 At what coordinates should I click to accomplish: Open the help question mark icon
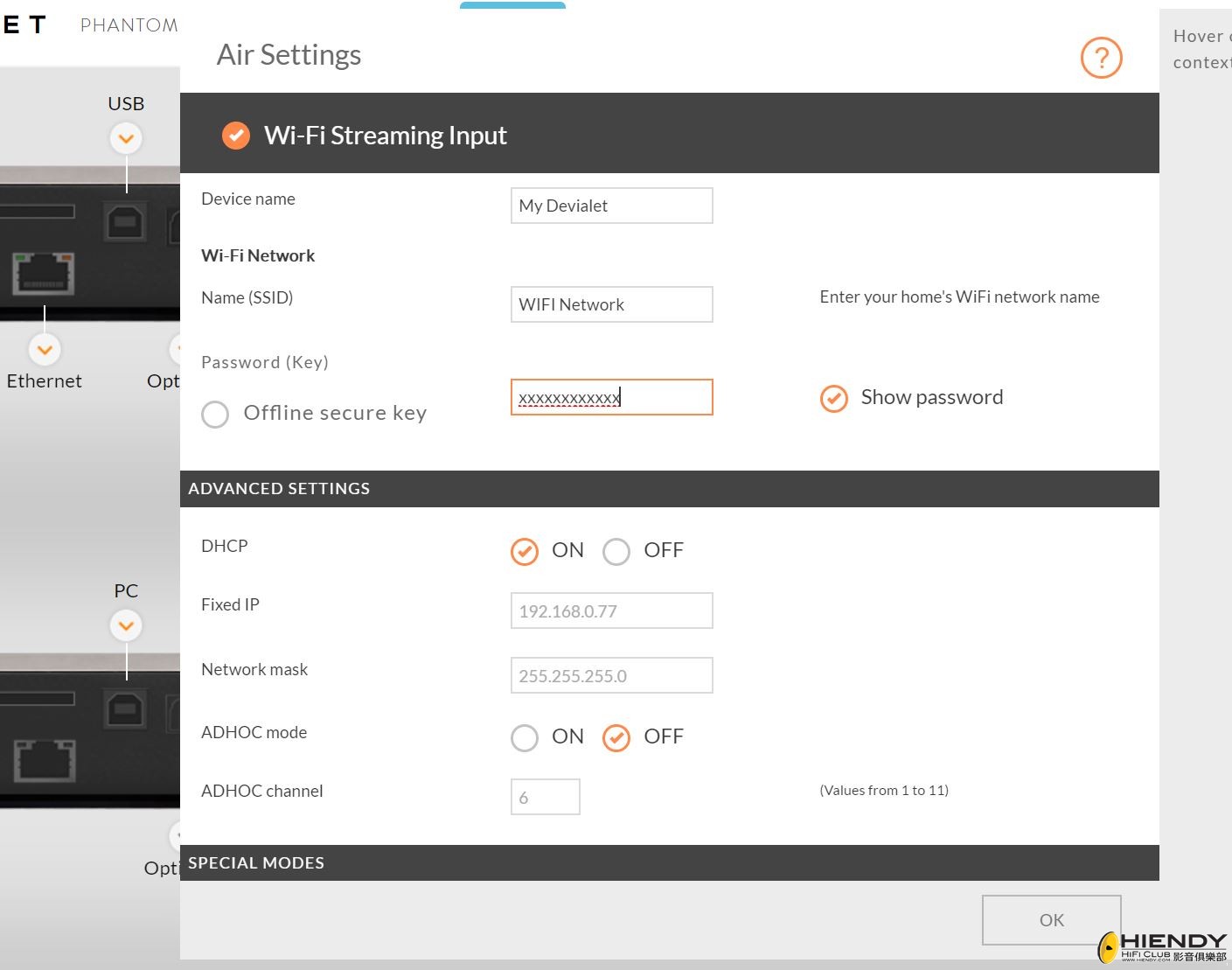pos(1101,58)
